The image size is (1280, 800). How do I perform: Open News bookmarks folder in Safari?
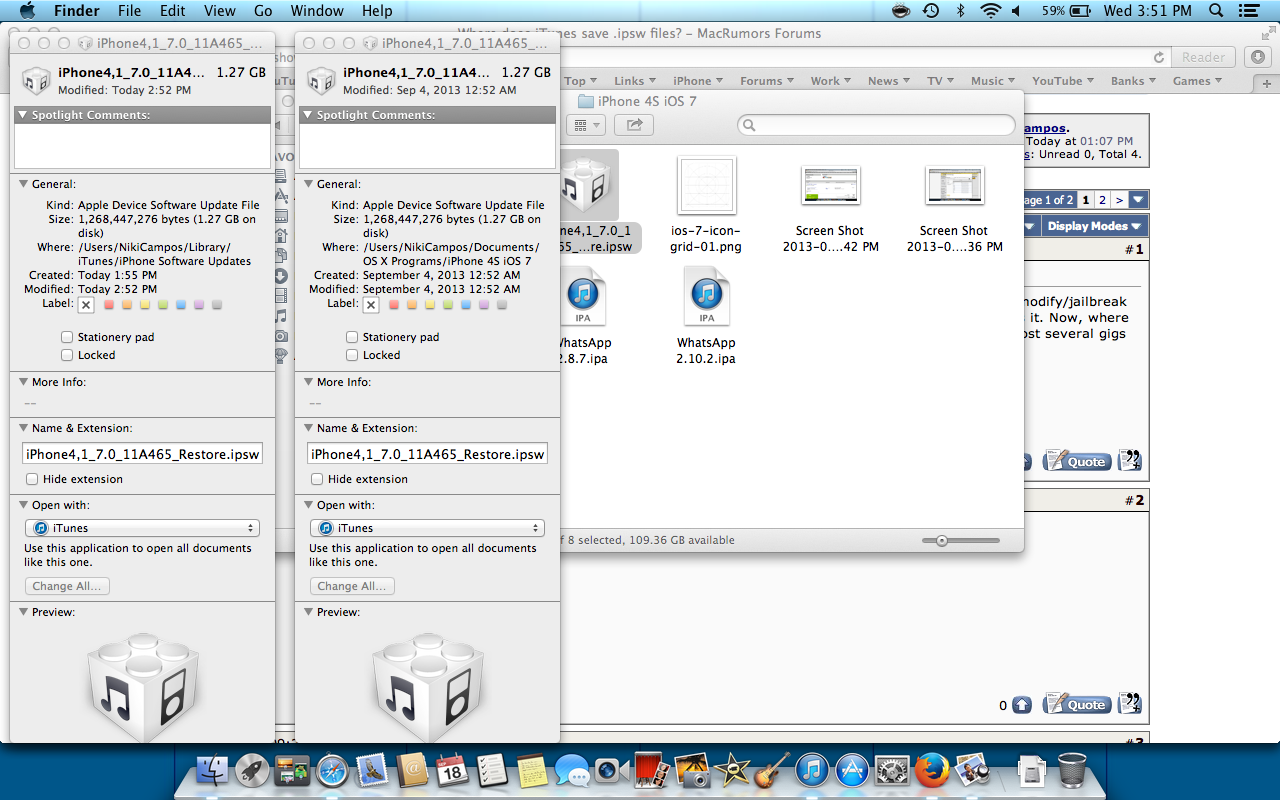[x=888, y=81]
